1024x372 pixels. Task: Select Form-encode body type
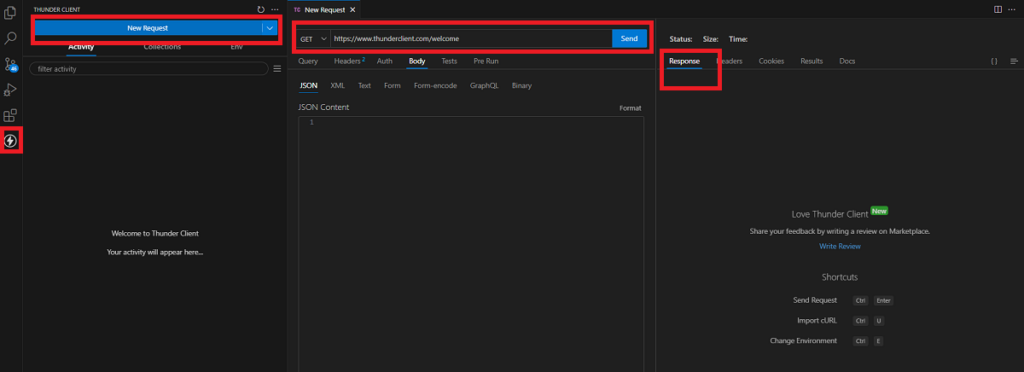436,85
